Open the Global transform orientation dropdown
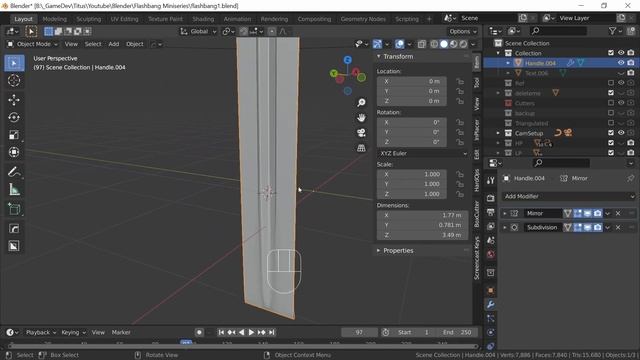 [x=198, y=31]
